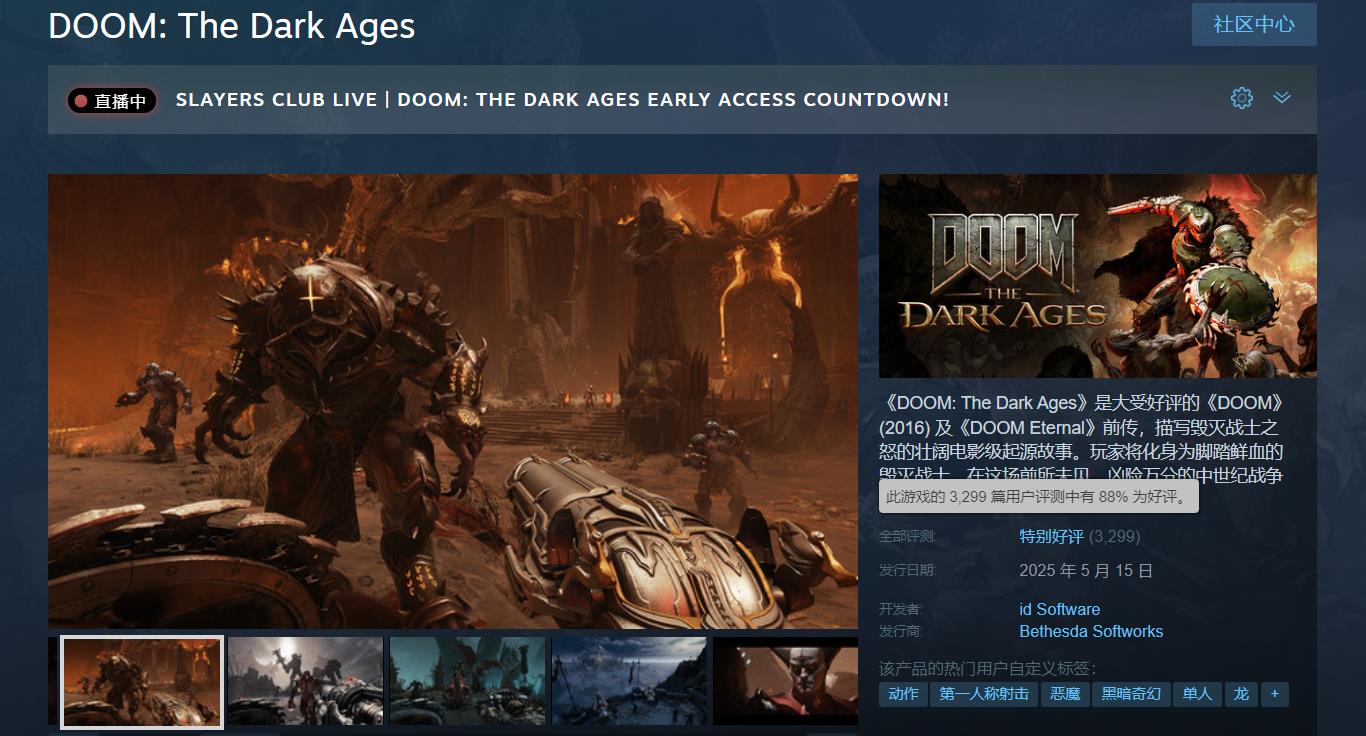Open broadcast settings gear icon
Screen dimensions: 1366x736
click(x=1241, y=98)
